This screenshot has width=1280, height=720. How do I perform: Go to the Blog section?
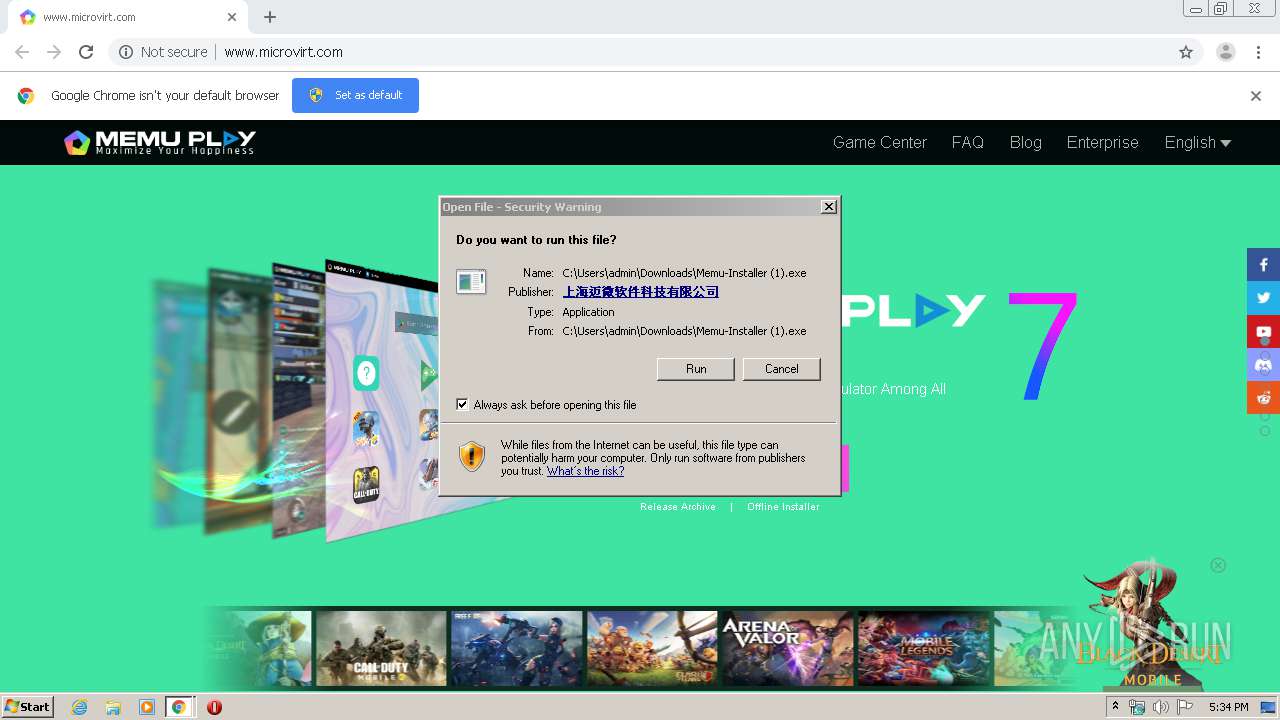[1025, 142]
